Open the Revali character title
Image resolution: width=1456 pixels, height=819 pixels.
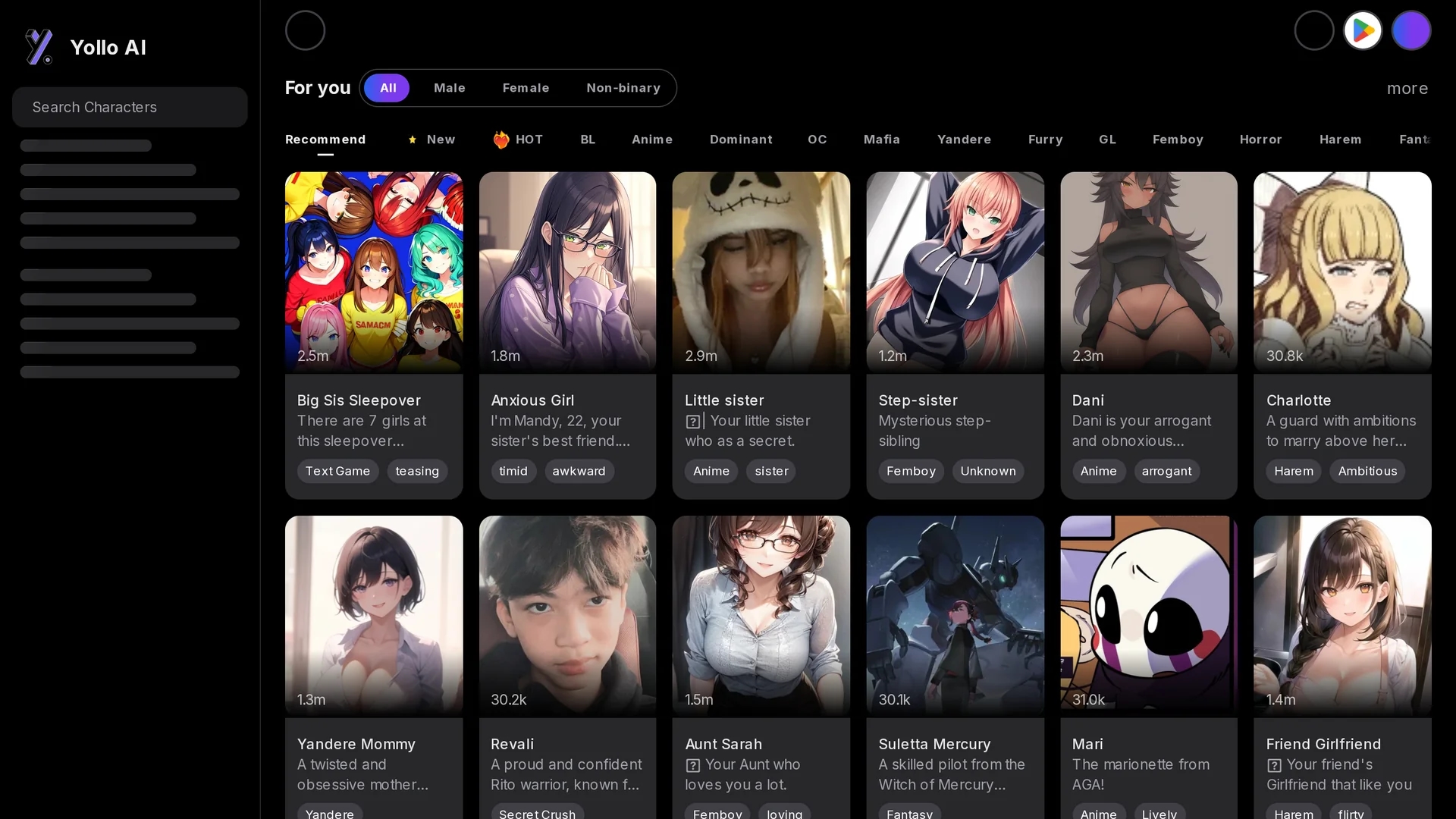point(512,745)
